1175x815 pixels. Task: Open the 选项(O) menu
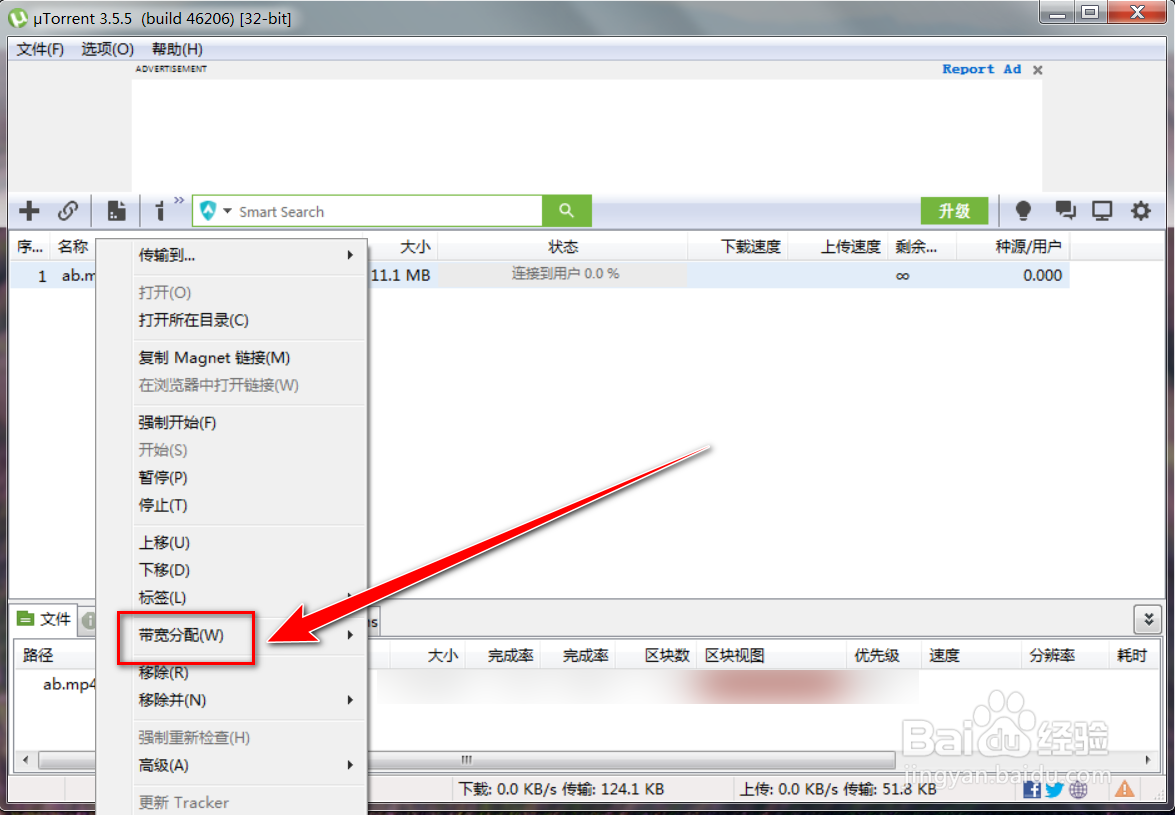coord(107,49)
